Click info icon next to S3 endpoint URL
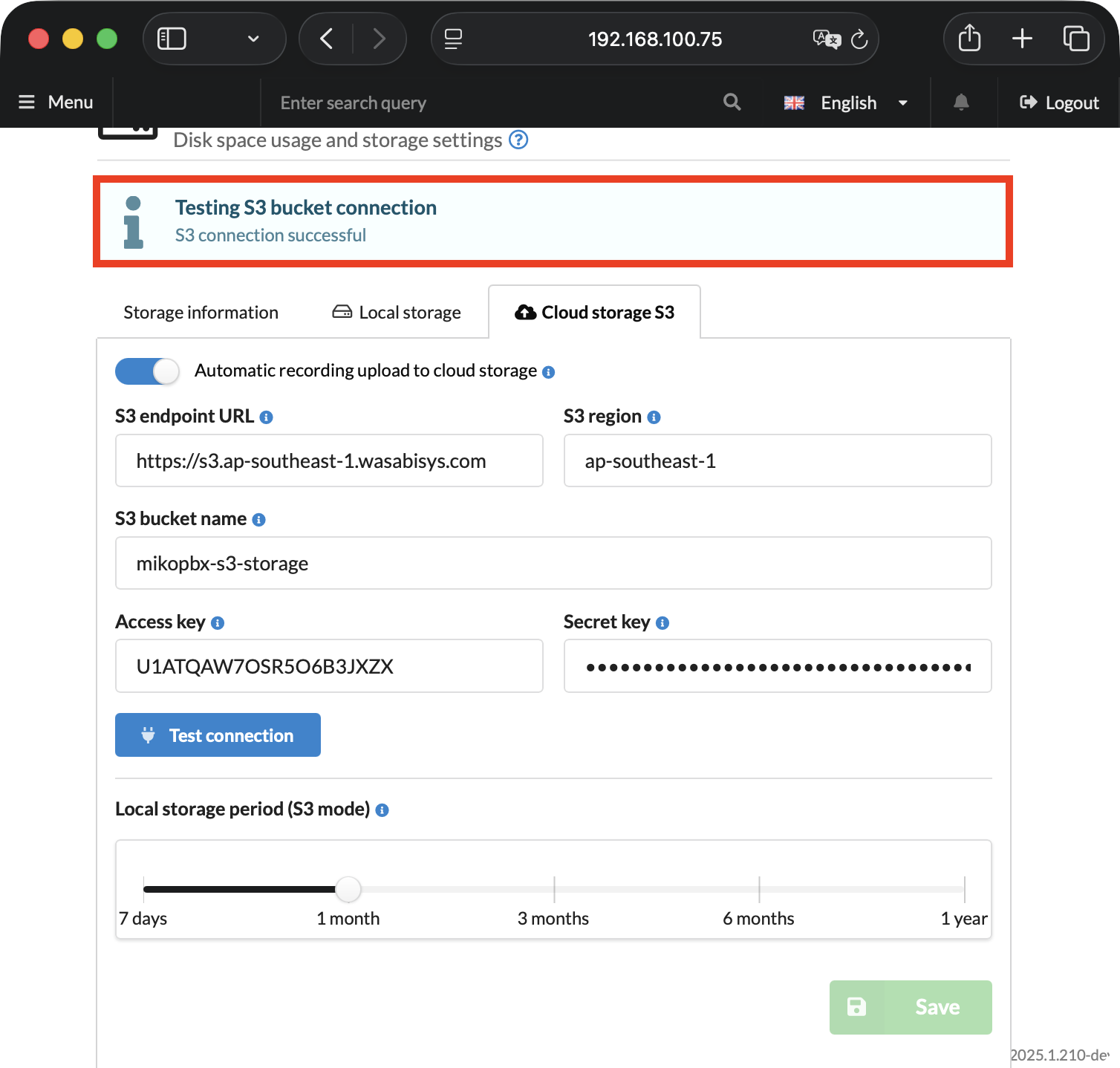 266,417
